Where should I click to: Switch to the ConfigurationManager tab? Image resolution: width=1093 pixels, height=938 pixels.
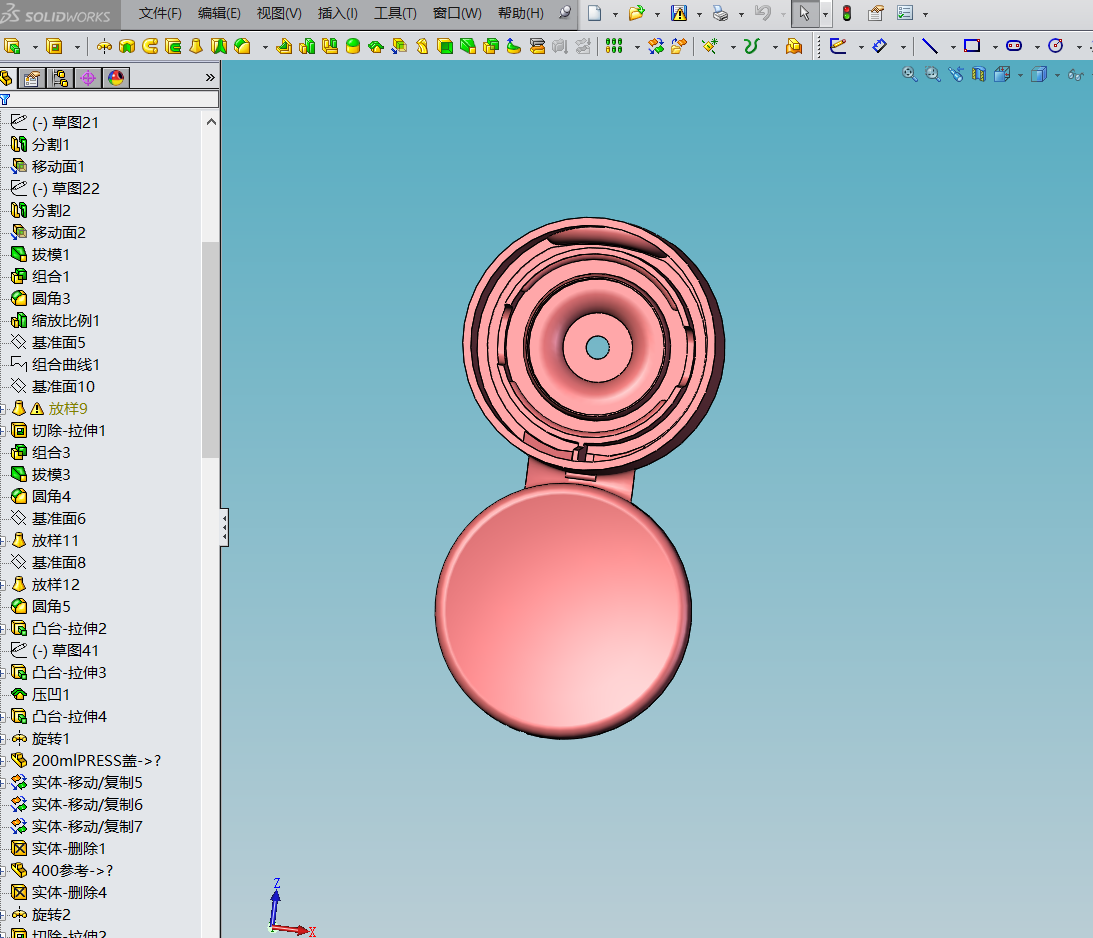click(x=60, y=77)
